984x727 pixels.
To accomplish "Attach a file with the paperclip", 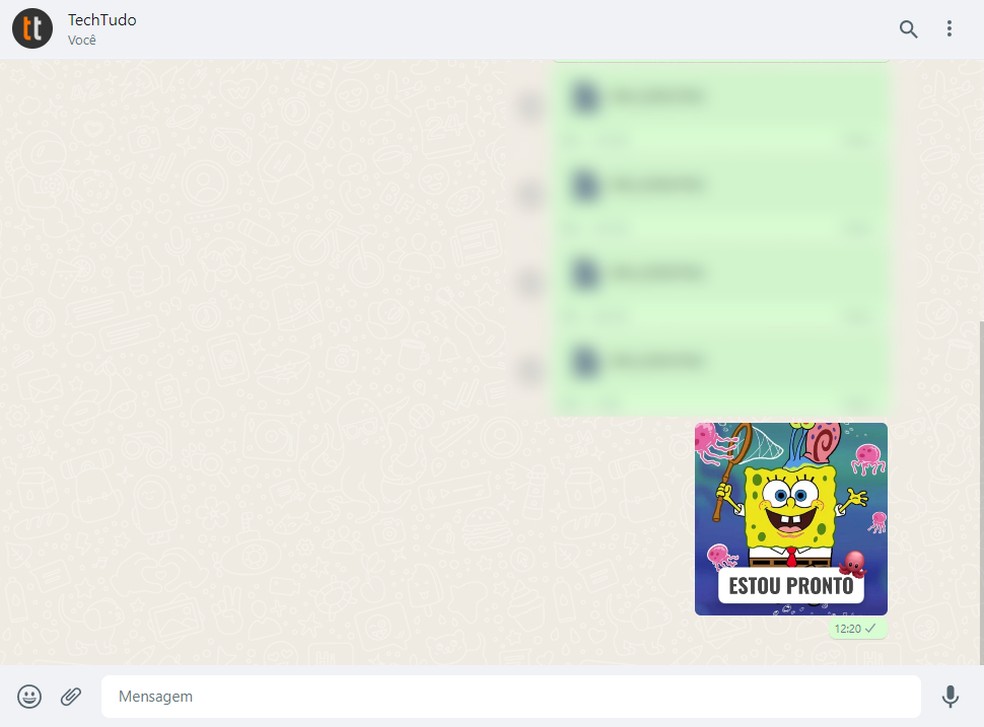I will (71, 696).
